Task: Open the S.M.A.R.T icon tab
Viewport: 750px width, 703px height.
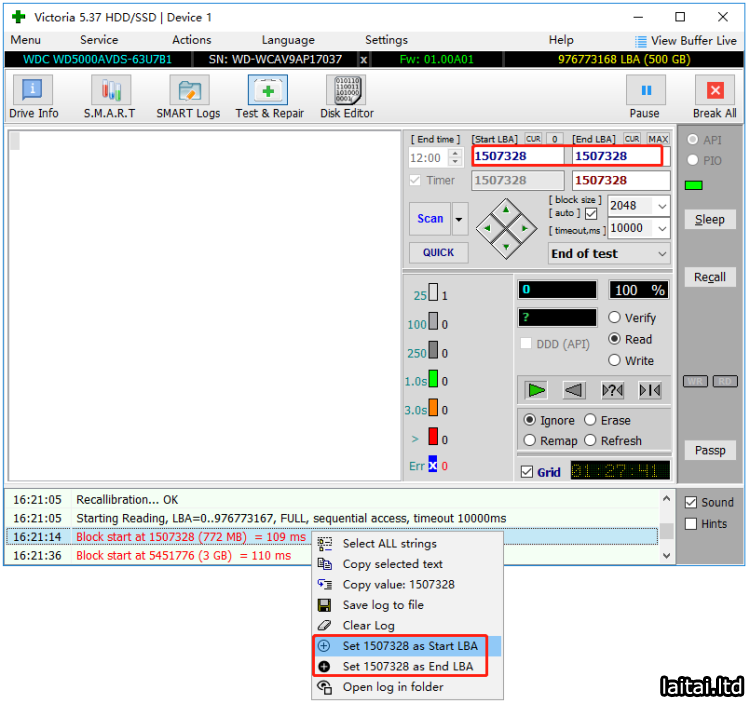Action: [110, 97]
